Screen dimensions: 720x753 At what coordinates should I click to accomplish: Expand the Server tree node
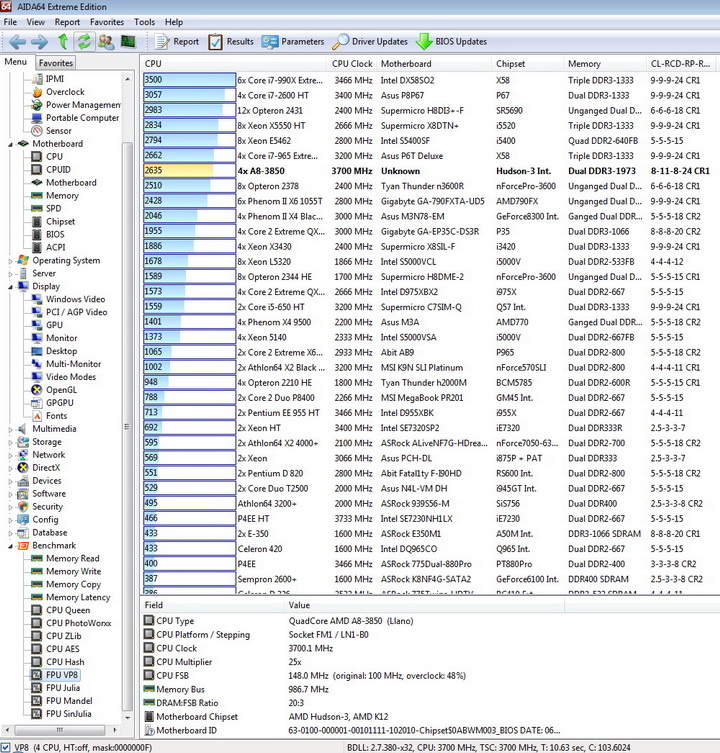[11, 274]
